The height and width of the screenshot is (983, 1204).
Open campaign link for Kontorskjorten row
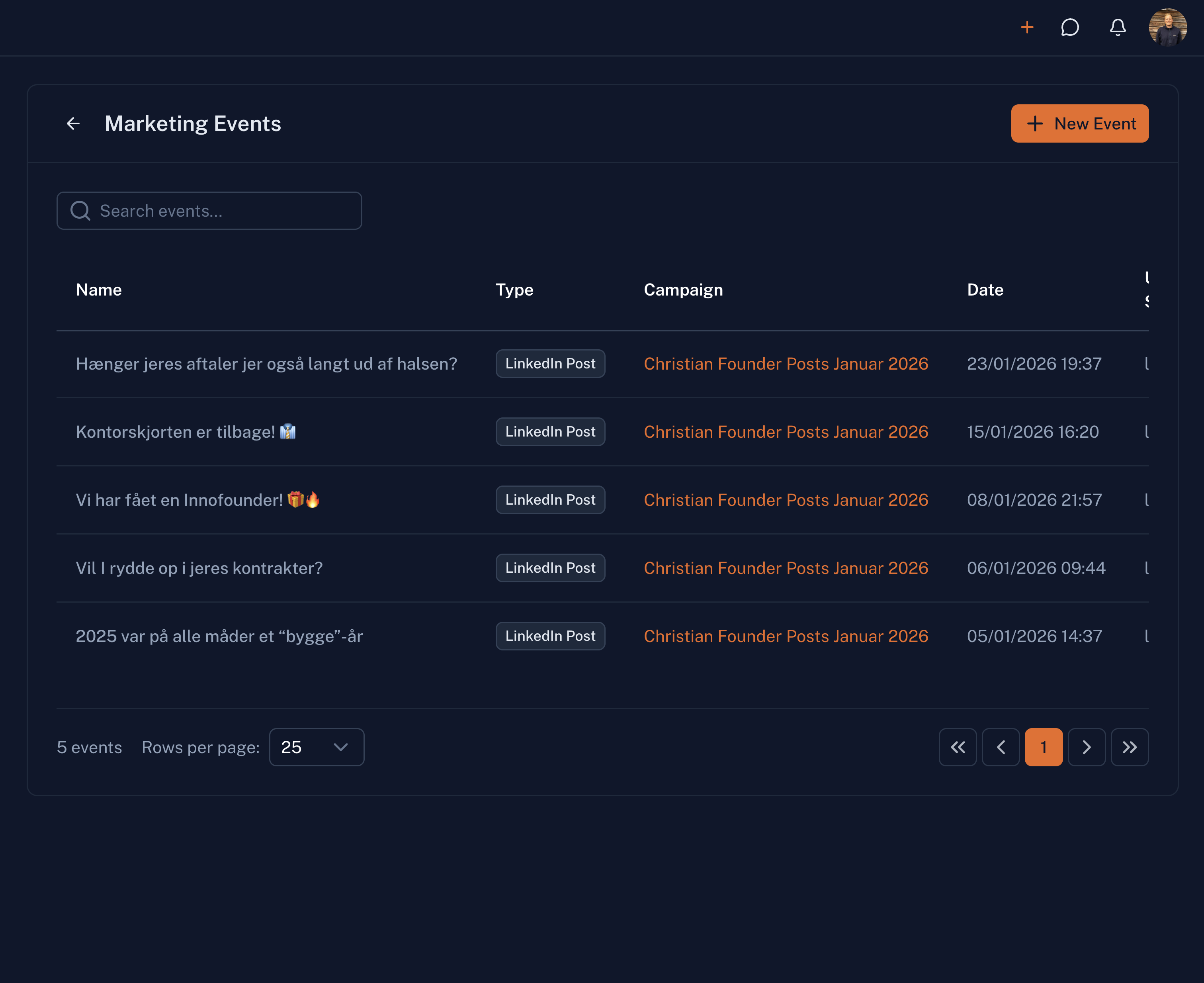786,432
